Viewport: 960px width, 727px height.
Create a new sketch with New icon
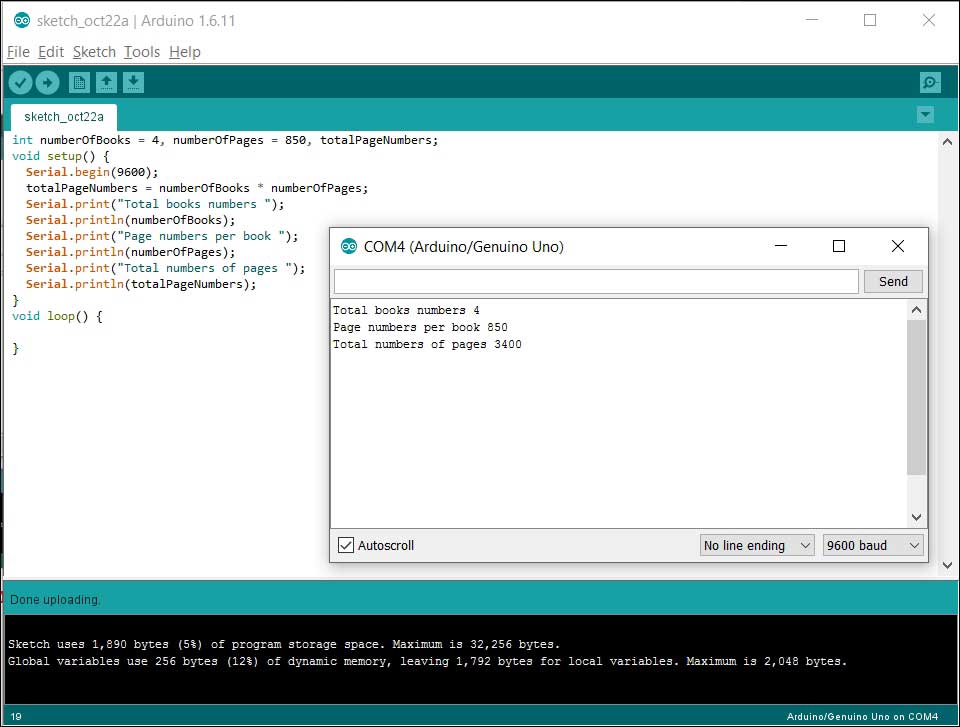[x=79, y=83]
